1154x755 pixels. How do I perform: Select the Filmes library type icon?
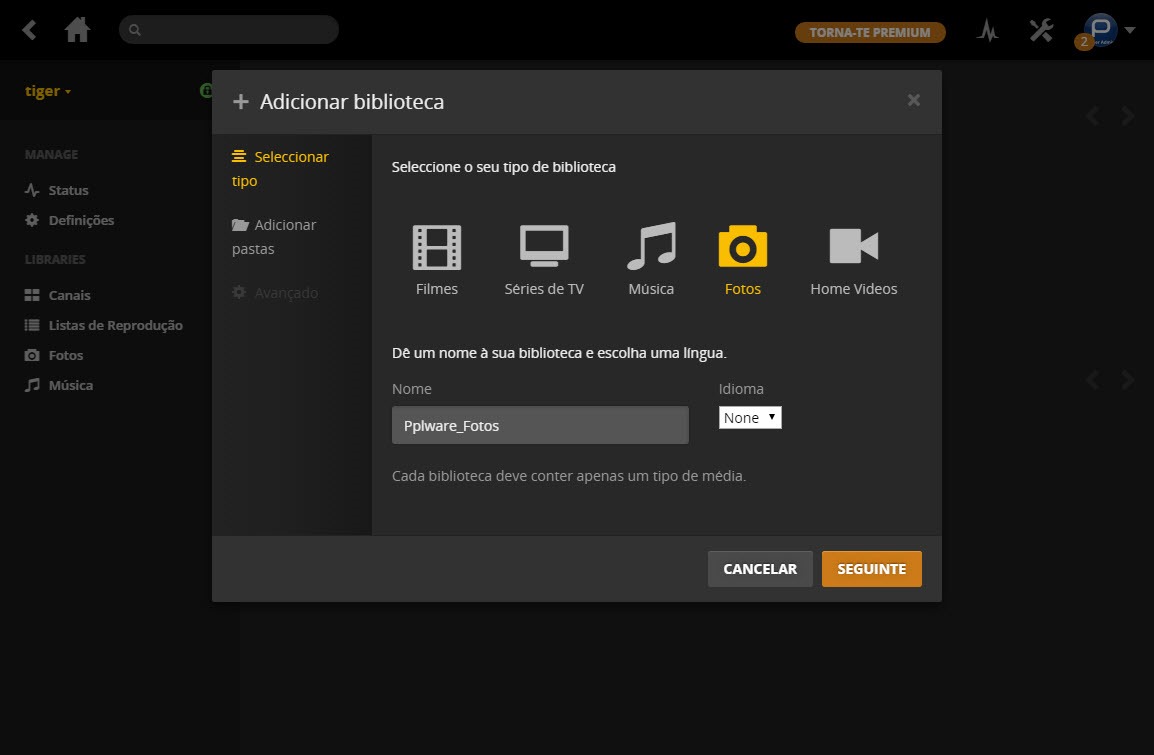point(437,248)
